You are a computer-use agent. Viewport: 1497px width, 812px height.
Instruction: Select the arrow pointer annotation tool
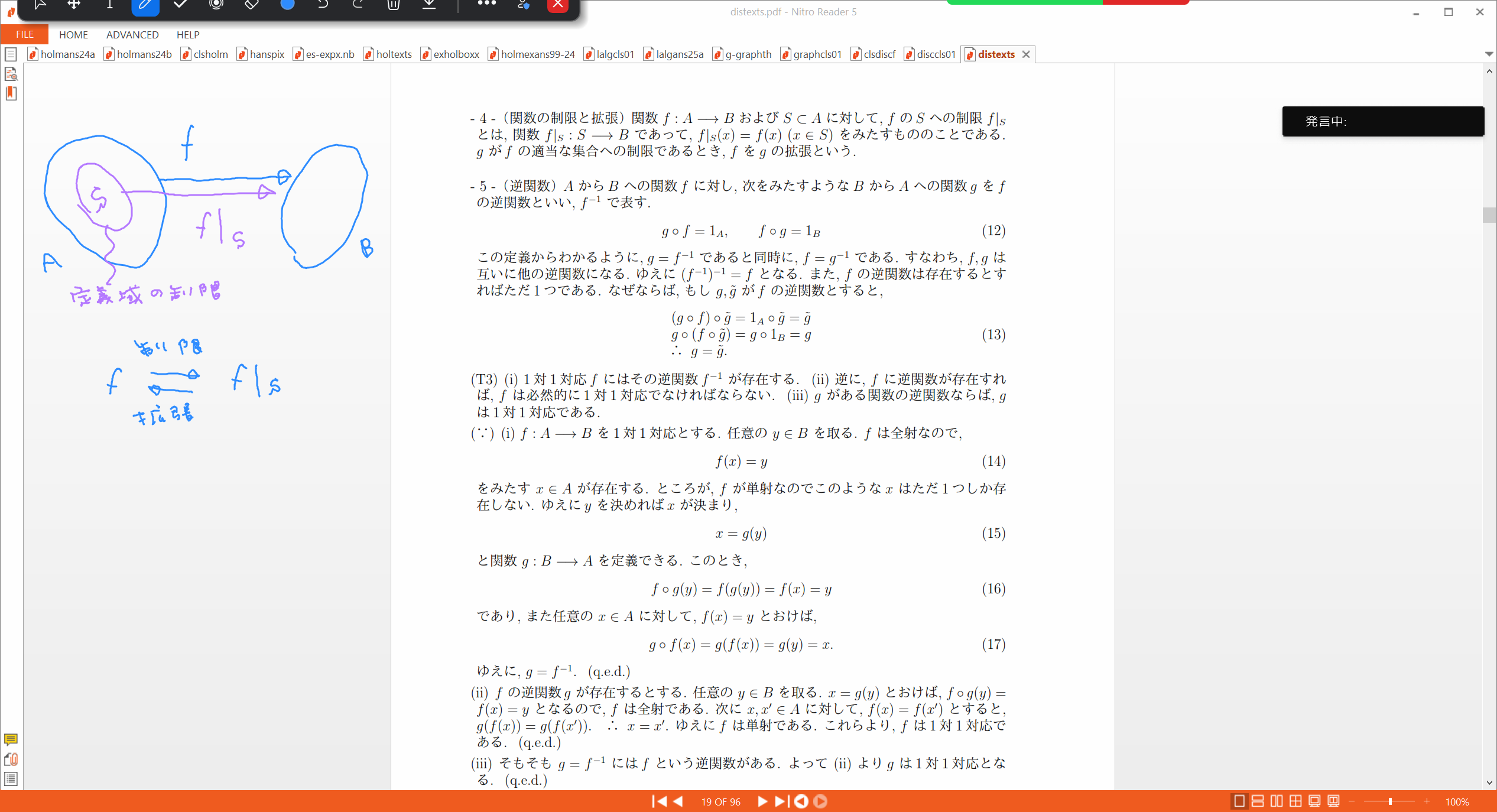(40, 5)
